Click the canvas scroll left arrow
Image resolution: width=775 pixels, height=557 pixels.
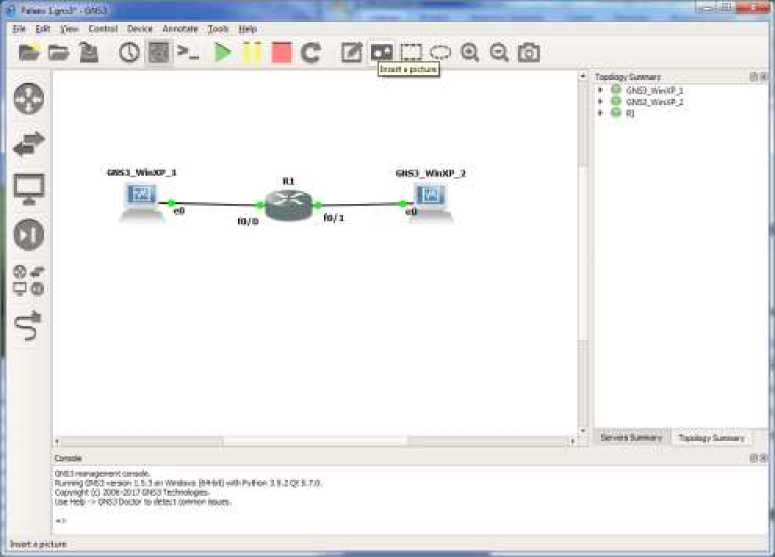click(57, 441)
